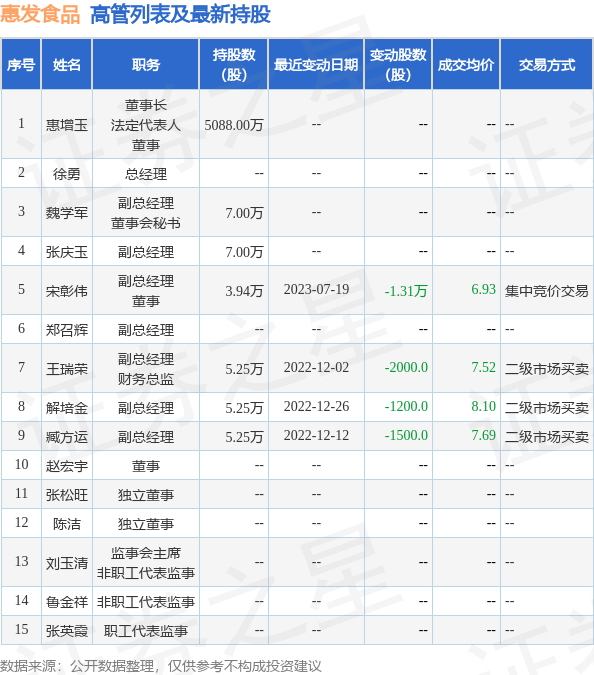Click the average price 8.10

pos(483,406)
